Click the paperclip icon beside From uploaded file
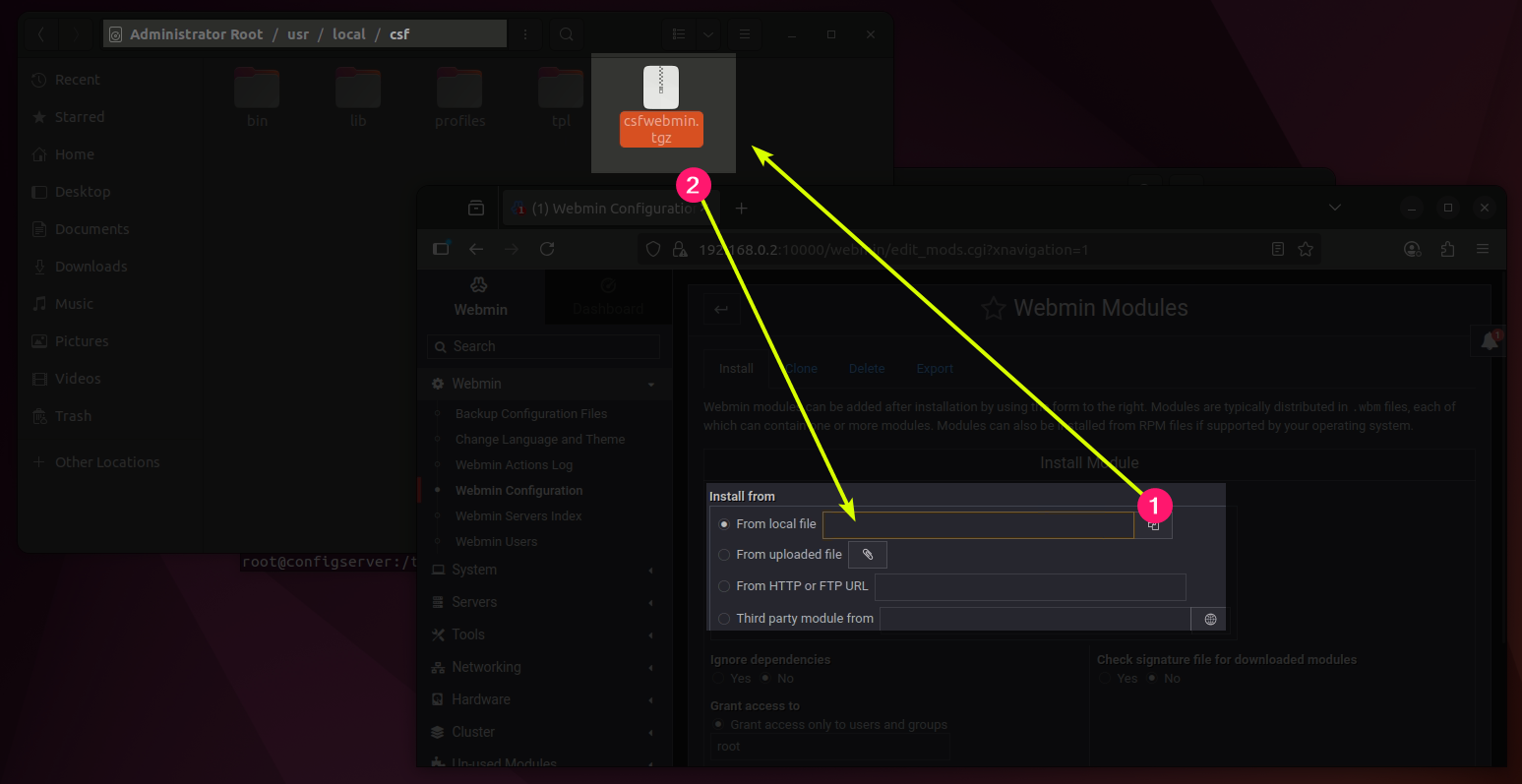 [867, 555]
